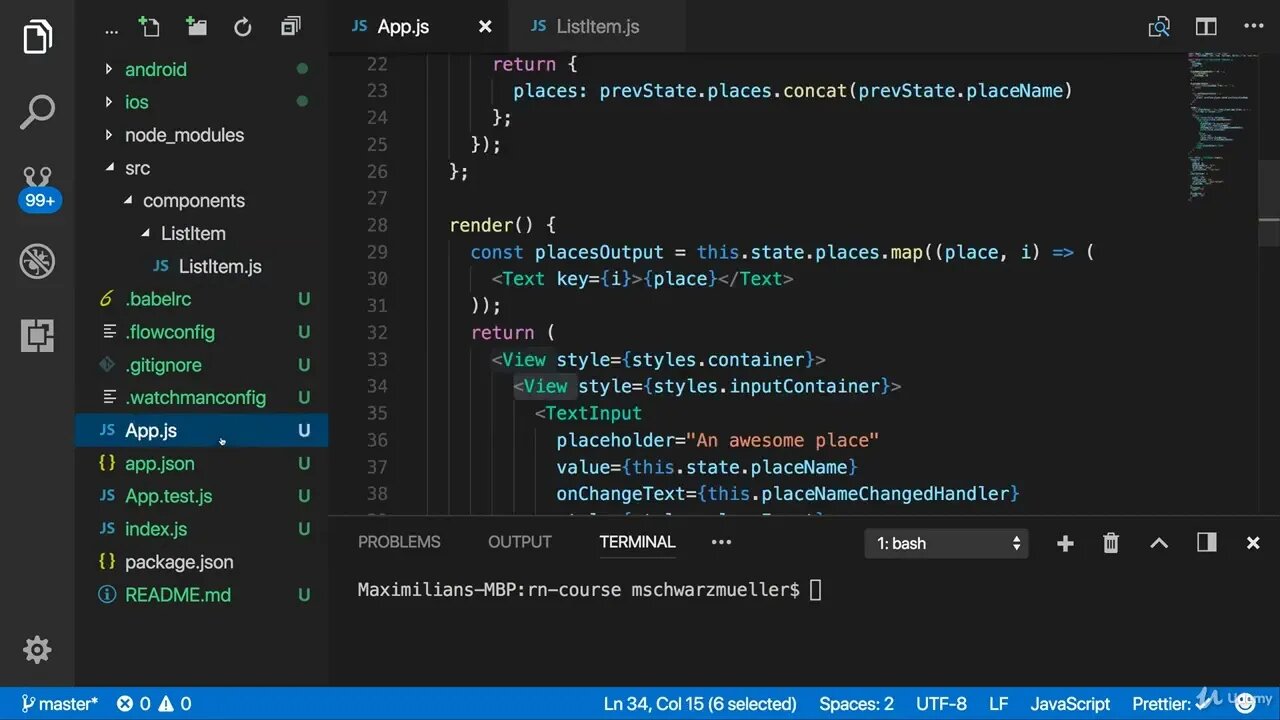Open the Extensions view in activity bar
The width and height of the screenshot is (1280, 720).
click(37, 336)
